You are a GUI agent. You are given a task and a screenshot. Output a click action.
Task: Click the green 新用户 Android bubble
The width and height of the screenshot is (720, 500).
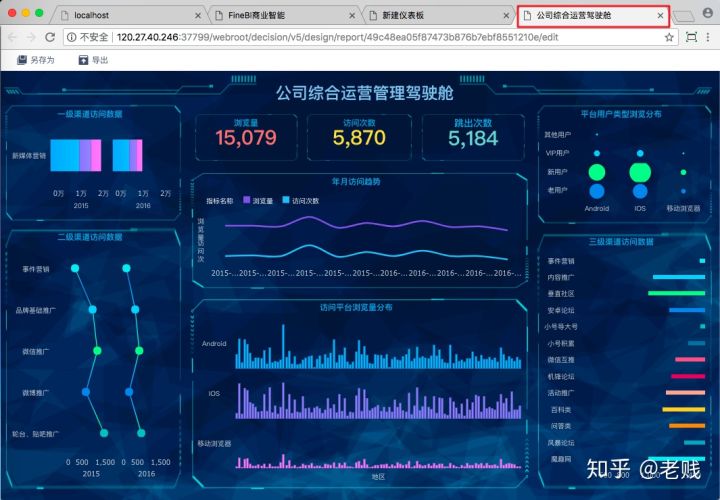pos(597,172)
